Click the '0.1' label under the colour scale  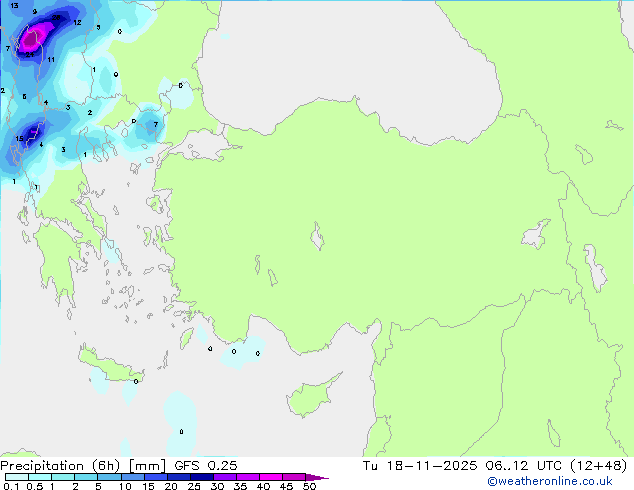click(x=11, y=486)
